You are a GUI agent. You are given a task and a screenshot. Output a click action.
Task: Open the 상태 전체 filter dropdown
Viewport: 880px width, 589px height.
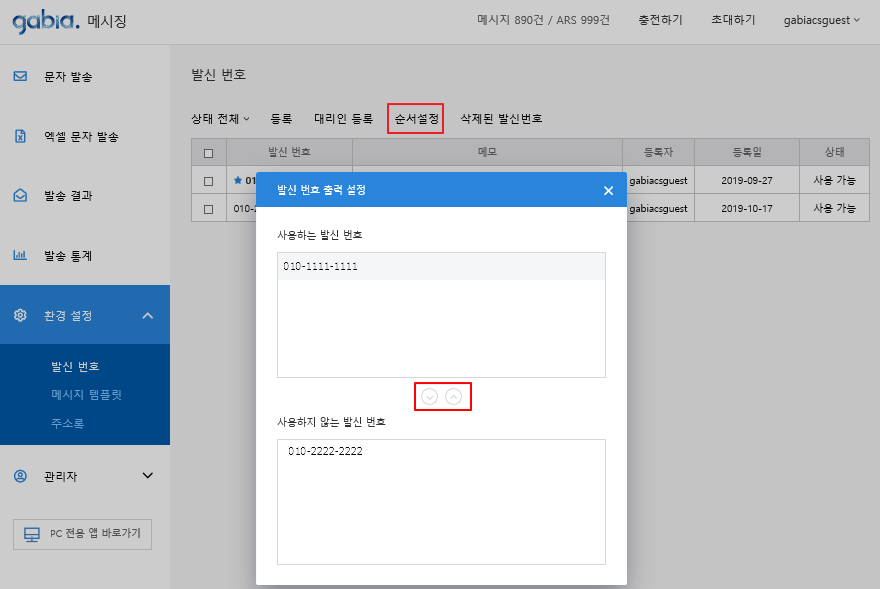220,118
